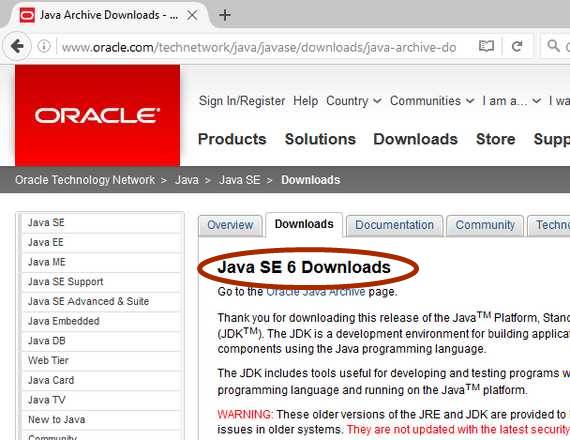Image resolution: width=570 pixels, height=440 pixels.
Task: Open the Help link
Action: (305, 101)
